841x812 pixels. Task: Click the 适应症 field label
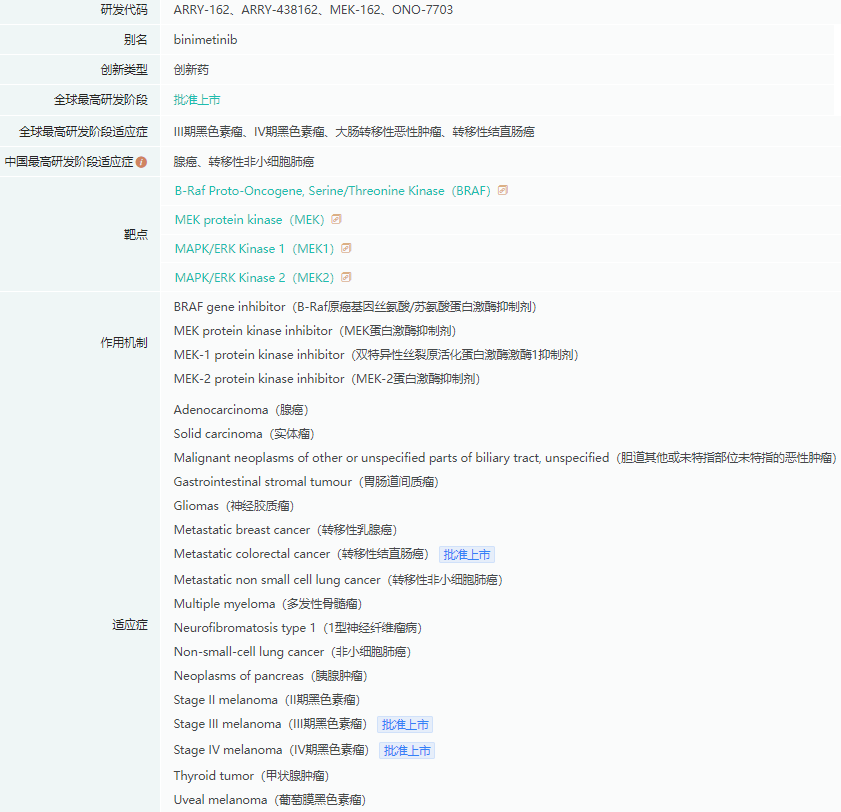tap(130, 625)
